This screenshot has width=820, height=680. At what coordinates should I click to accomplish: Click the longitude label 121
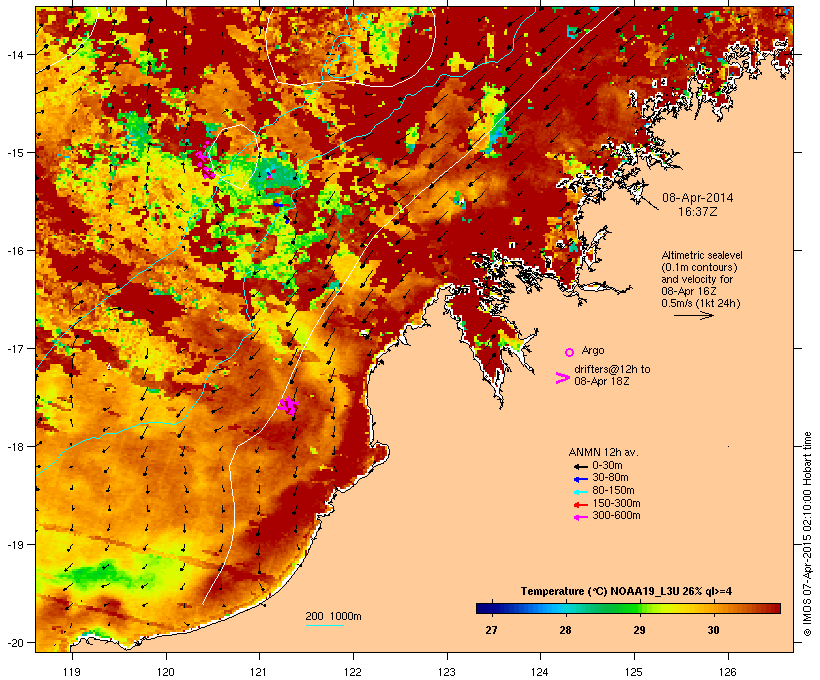tap(259, 672)
